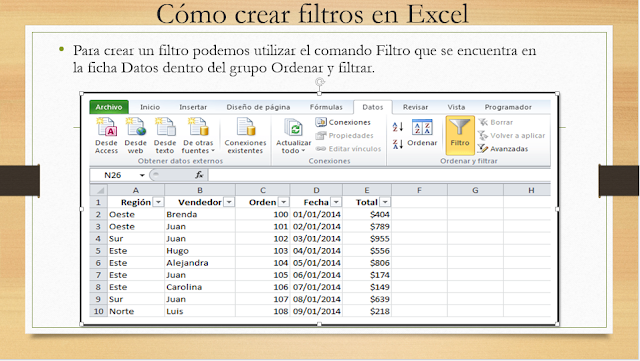
Task: Open the Total filter dropdown
Action: pyautogui.click(x=385, y=202)
